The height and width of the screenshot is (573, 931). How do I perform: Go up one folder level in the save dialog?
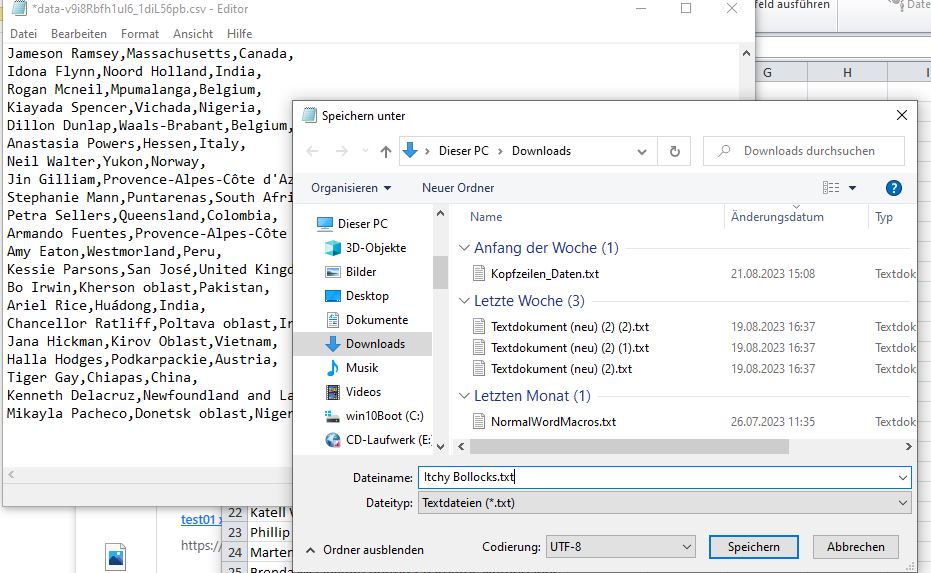pos(386,151)
